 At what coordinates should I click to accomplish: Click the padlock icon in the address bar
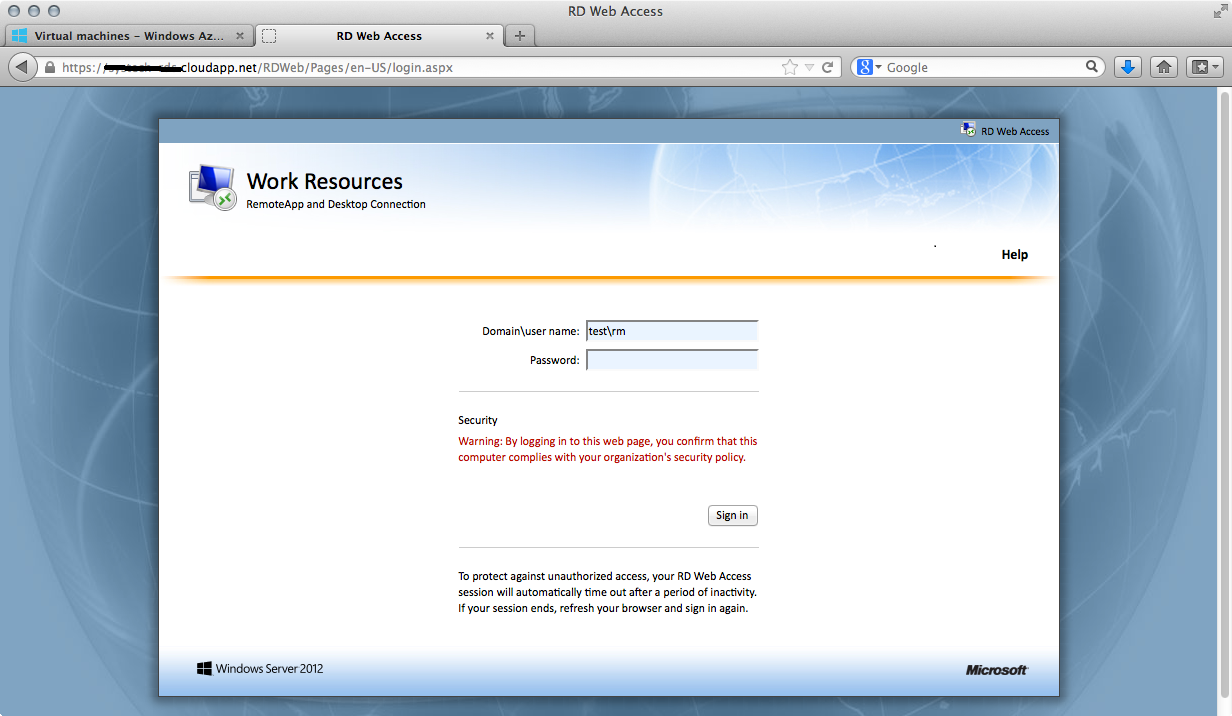coord(49,68)
